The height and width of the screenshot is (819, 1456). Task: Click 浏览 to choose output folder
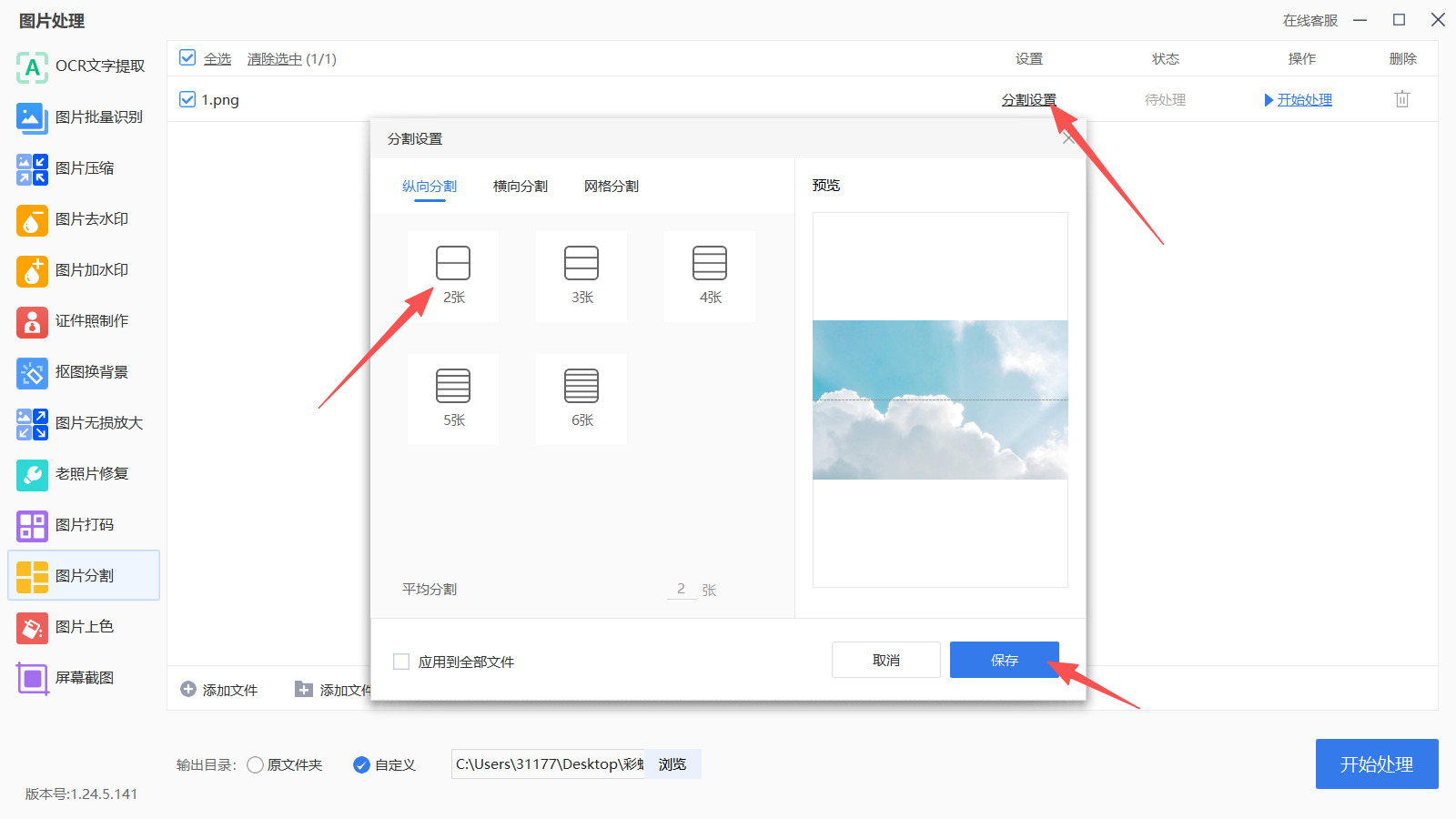pos(672,764)
